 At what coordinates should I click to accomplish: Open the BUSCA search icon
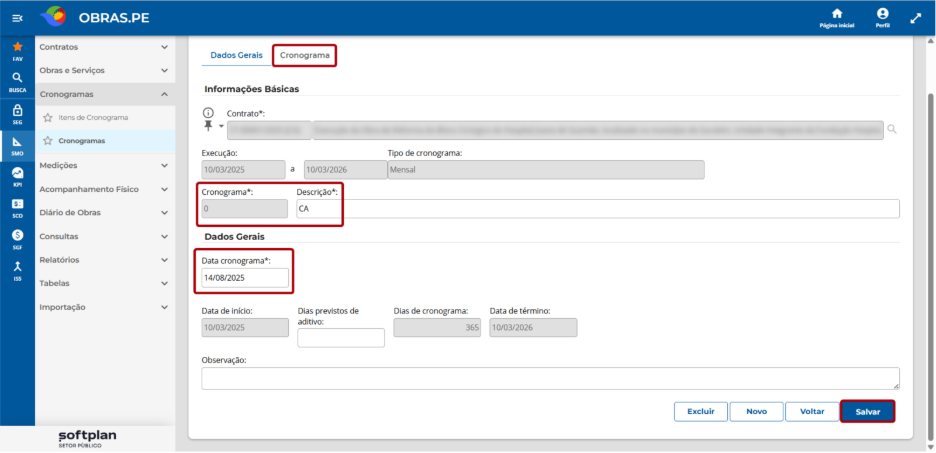tap(17, 82)
